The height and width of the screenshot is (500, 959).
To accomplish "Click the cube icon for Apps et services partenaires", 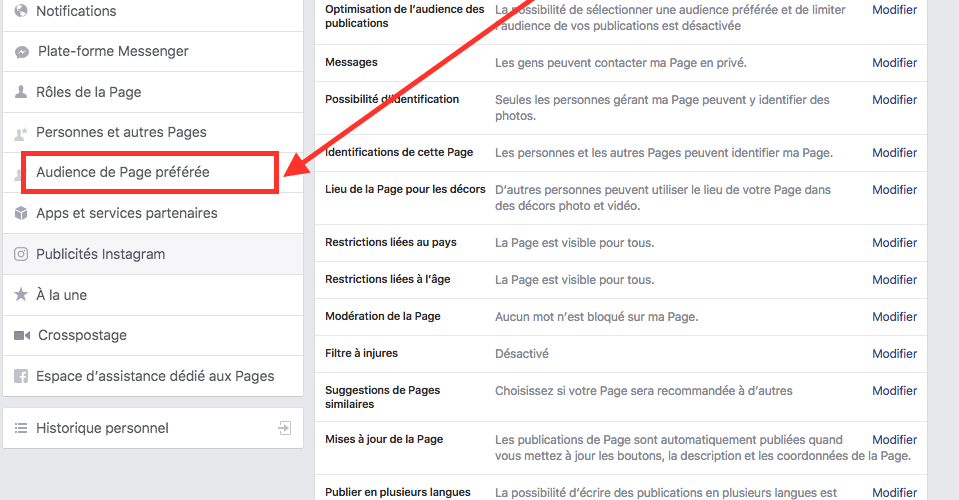I will click(21, 214).
